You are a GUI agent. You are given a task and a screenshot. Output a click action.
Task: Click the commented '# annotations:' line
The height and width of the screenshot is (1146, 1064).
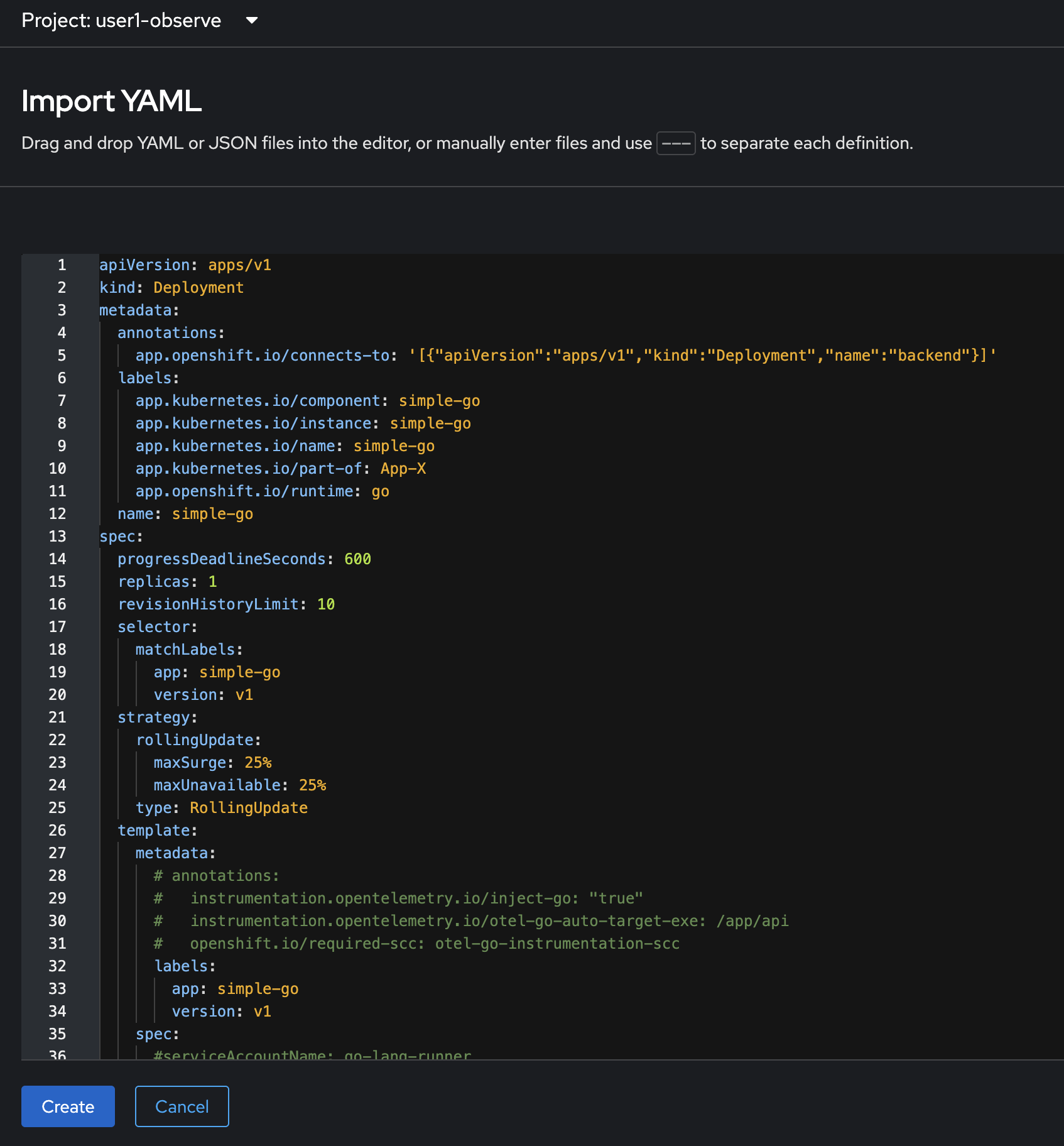click(217, 876)
